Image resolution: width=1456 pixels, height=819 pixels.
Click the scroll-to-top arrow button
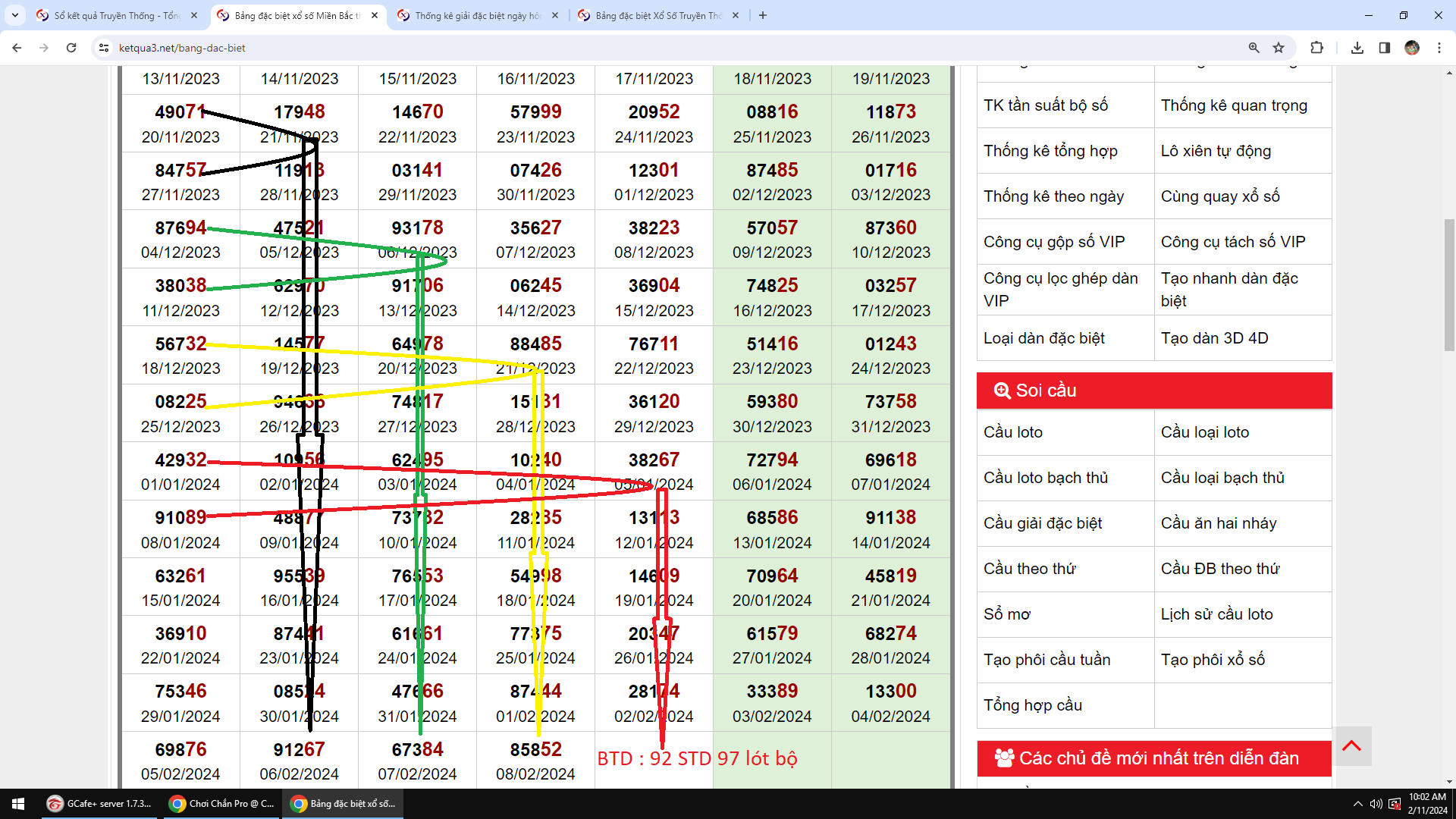(1351, 746)
